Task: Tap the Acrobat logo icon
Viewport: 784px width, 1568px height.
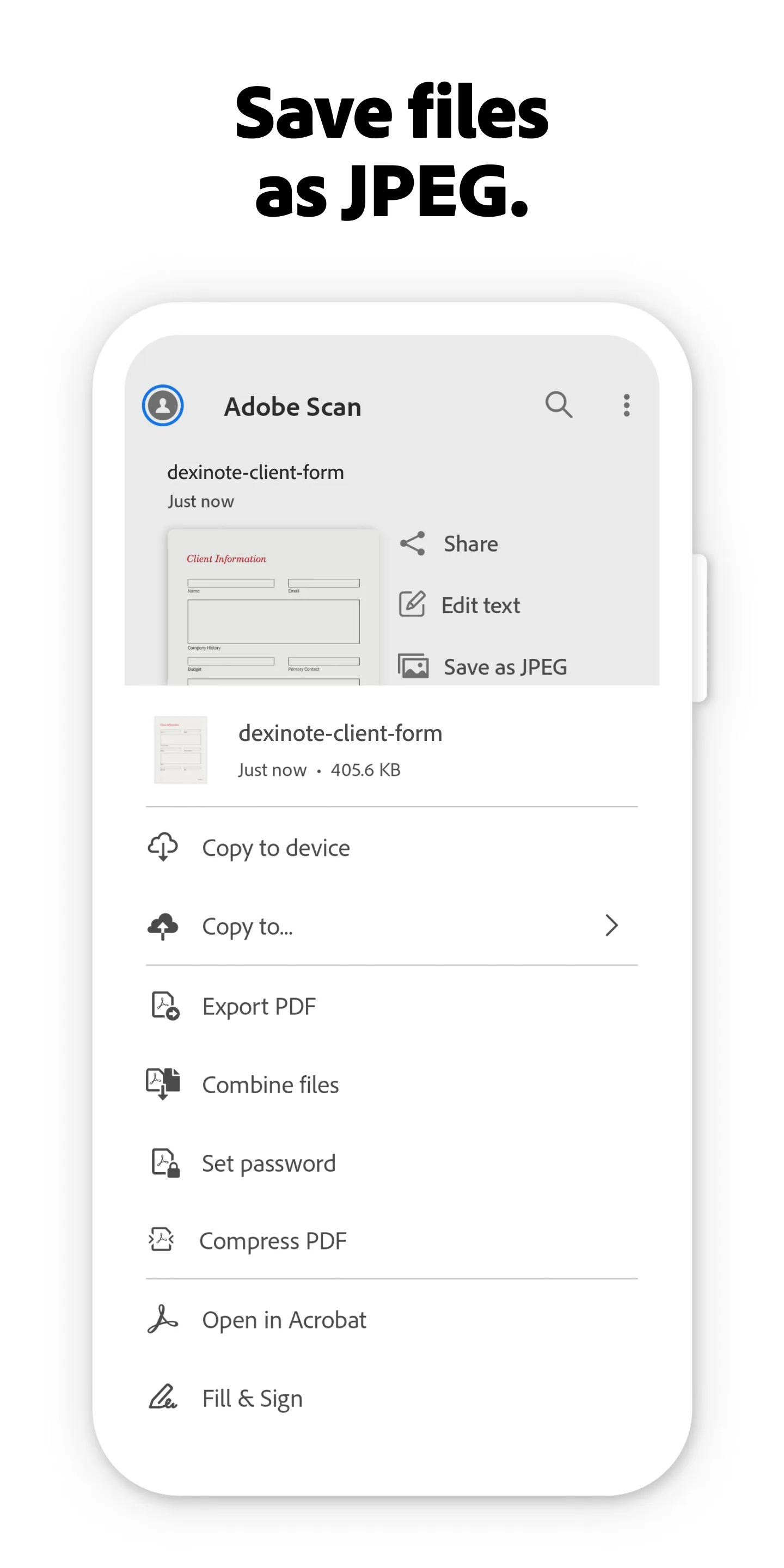Action: point(163,1319)
